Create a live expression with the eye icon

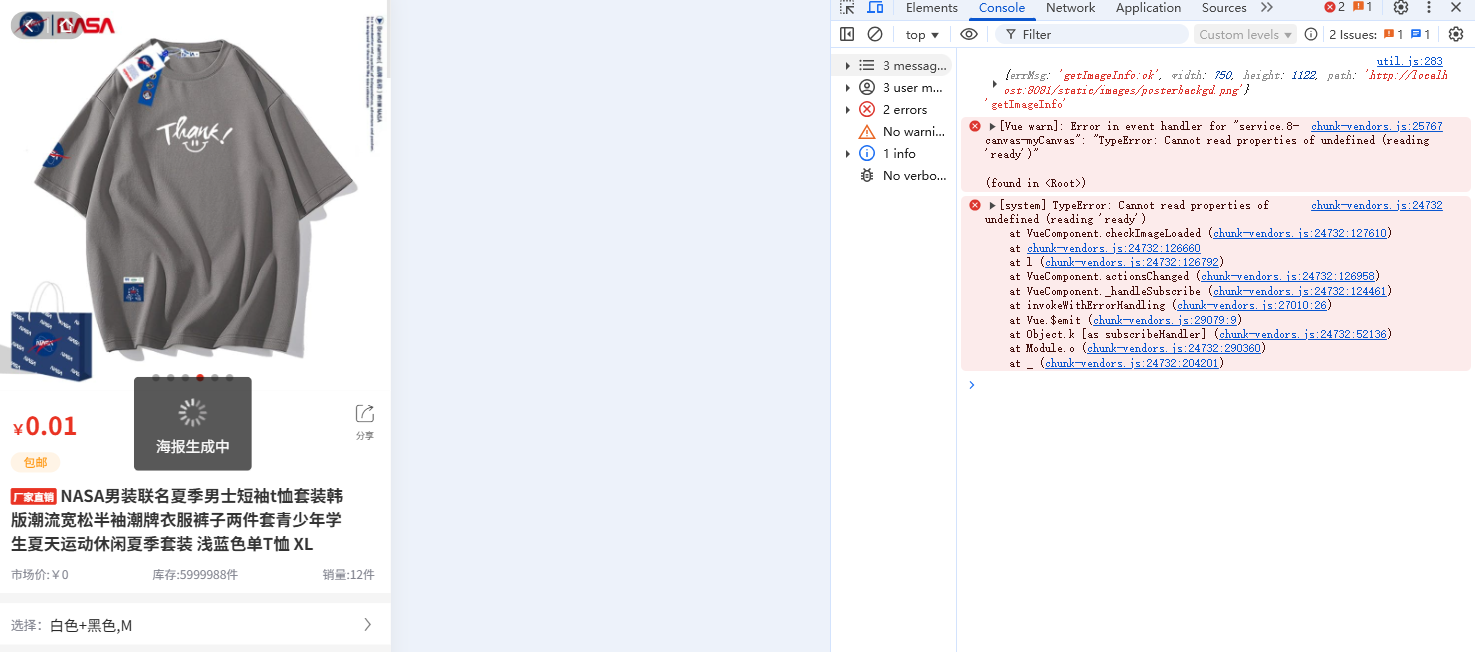[x=968, y=34]
